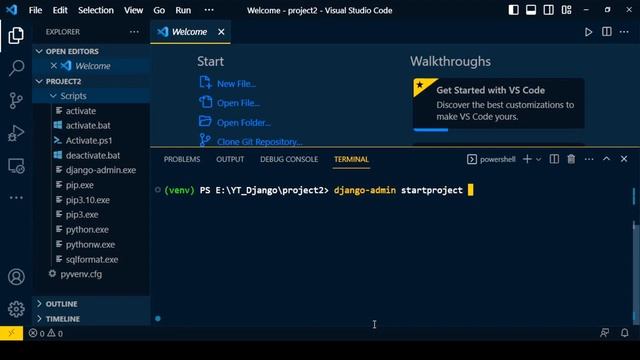Open the pyvenv.cfg file
Screen dimensions: 640x360
pos(81,274)
